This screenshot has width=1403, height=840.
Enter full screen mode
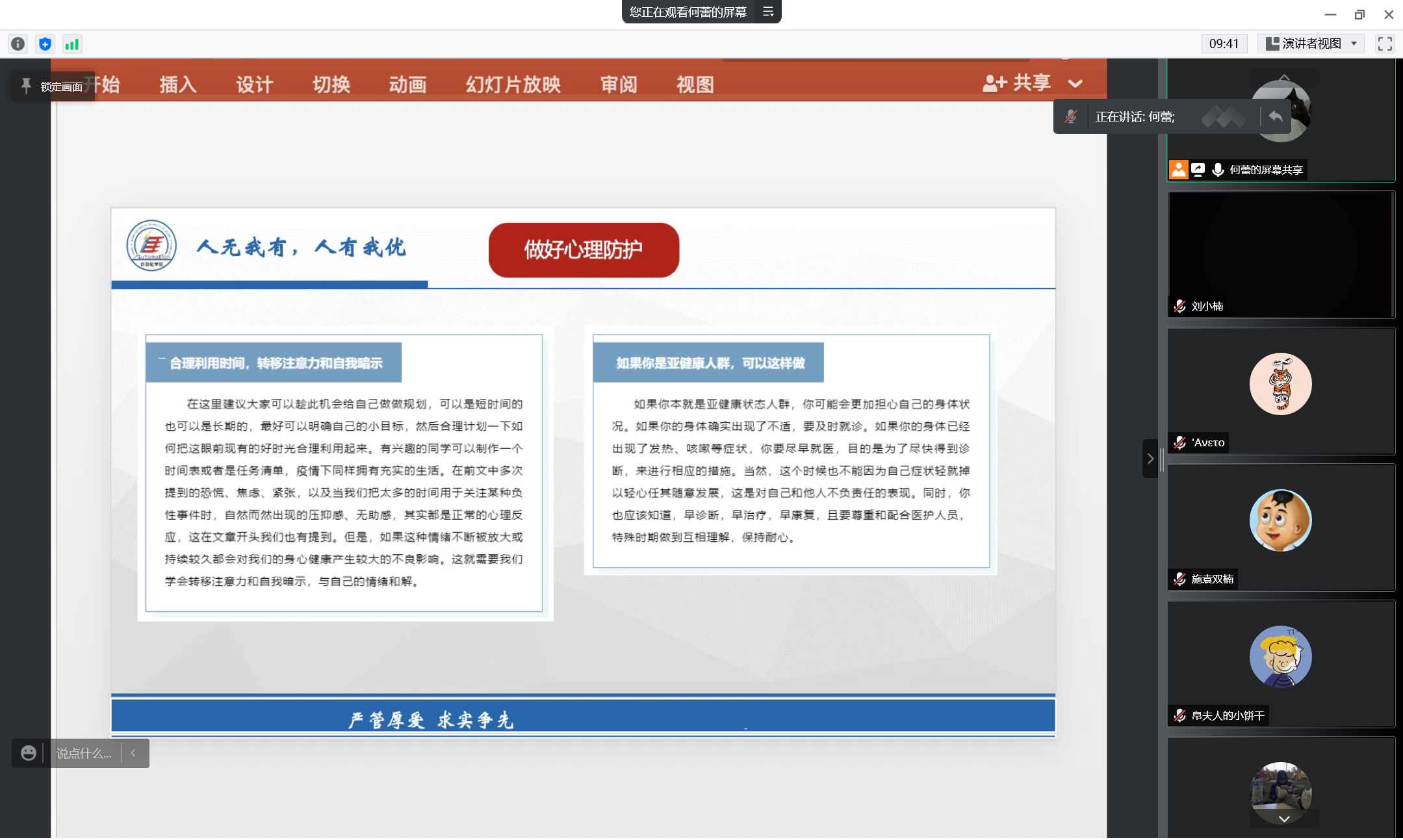[x=1384, y=44]
